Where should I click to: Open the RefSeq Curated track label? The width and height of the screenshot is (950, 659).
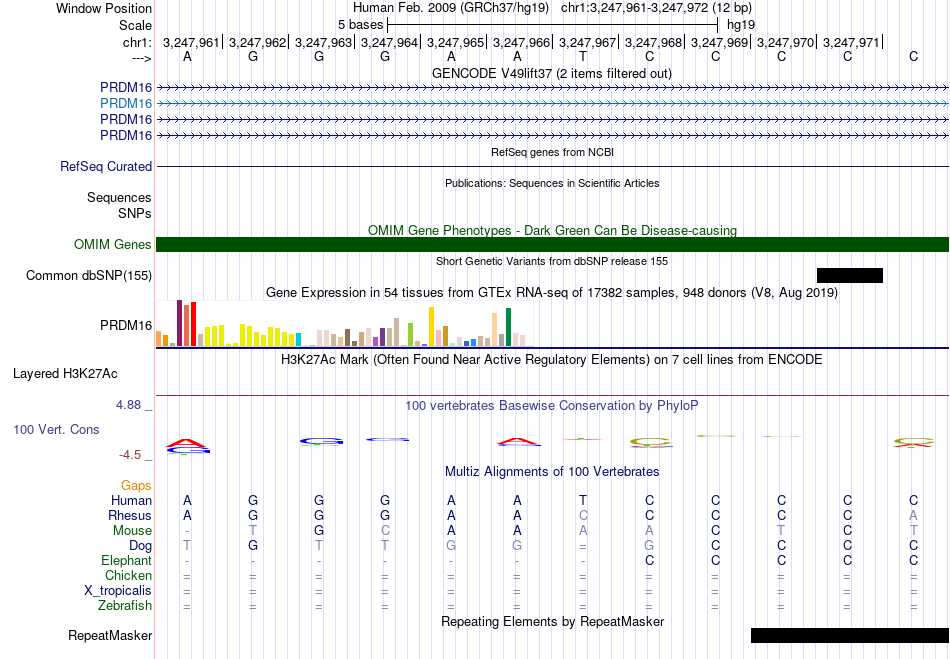[x=106, y=167]
